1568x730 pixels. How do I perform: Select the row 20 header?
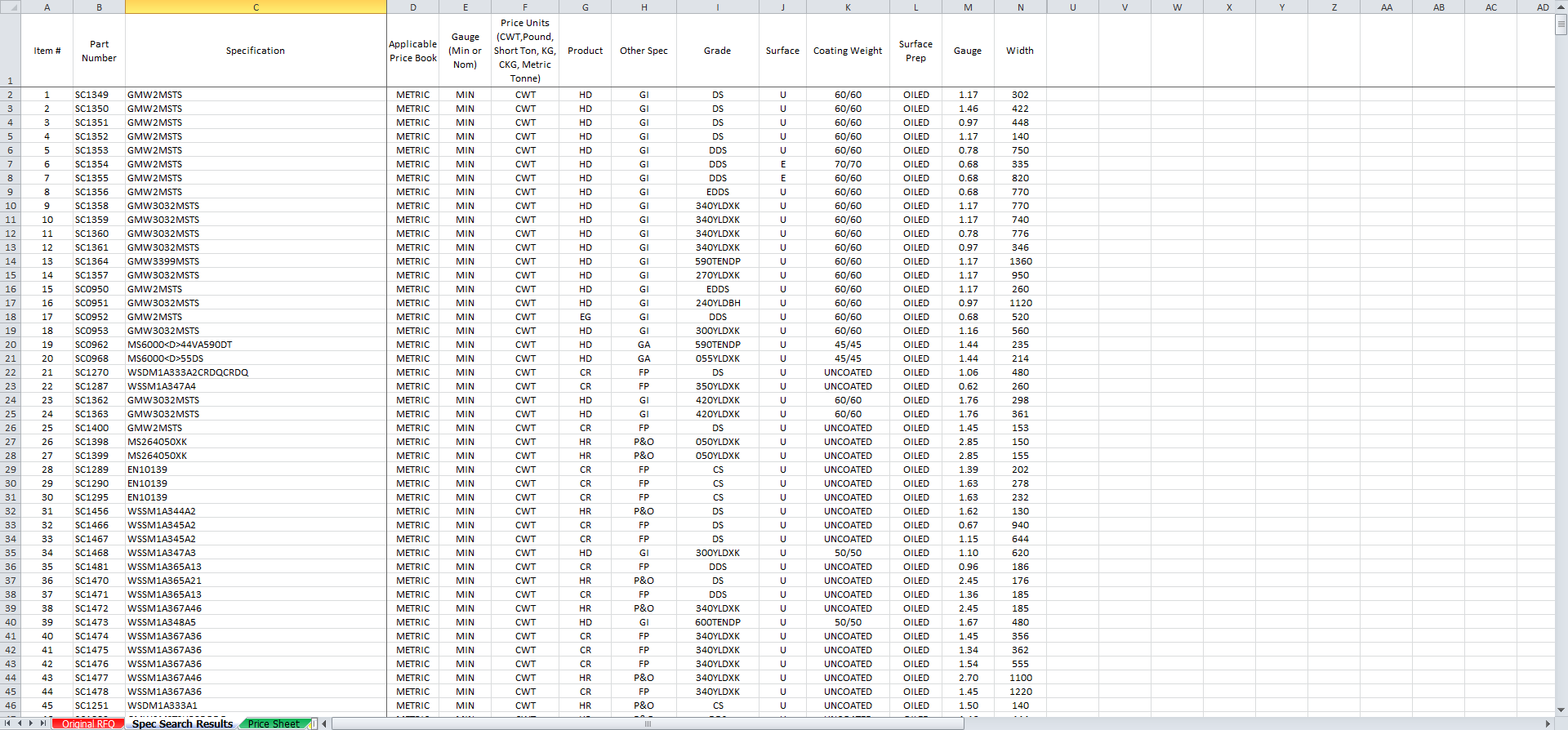coord(11,345)
